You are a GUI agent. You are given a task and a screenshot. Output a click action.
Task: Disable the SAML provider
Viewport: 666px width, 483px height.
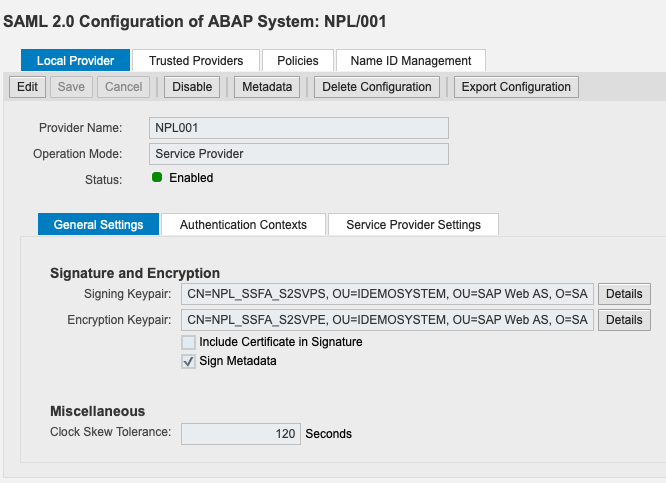click(192, 87)
